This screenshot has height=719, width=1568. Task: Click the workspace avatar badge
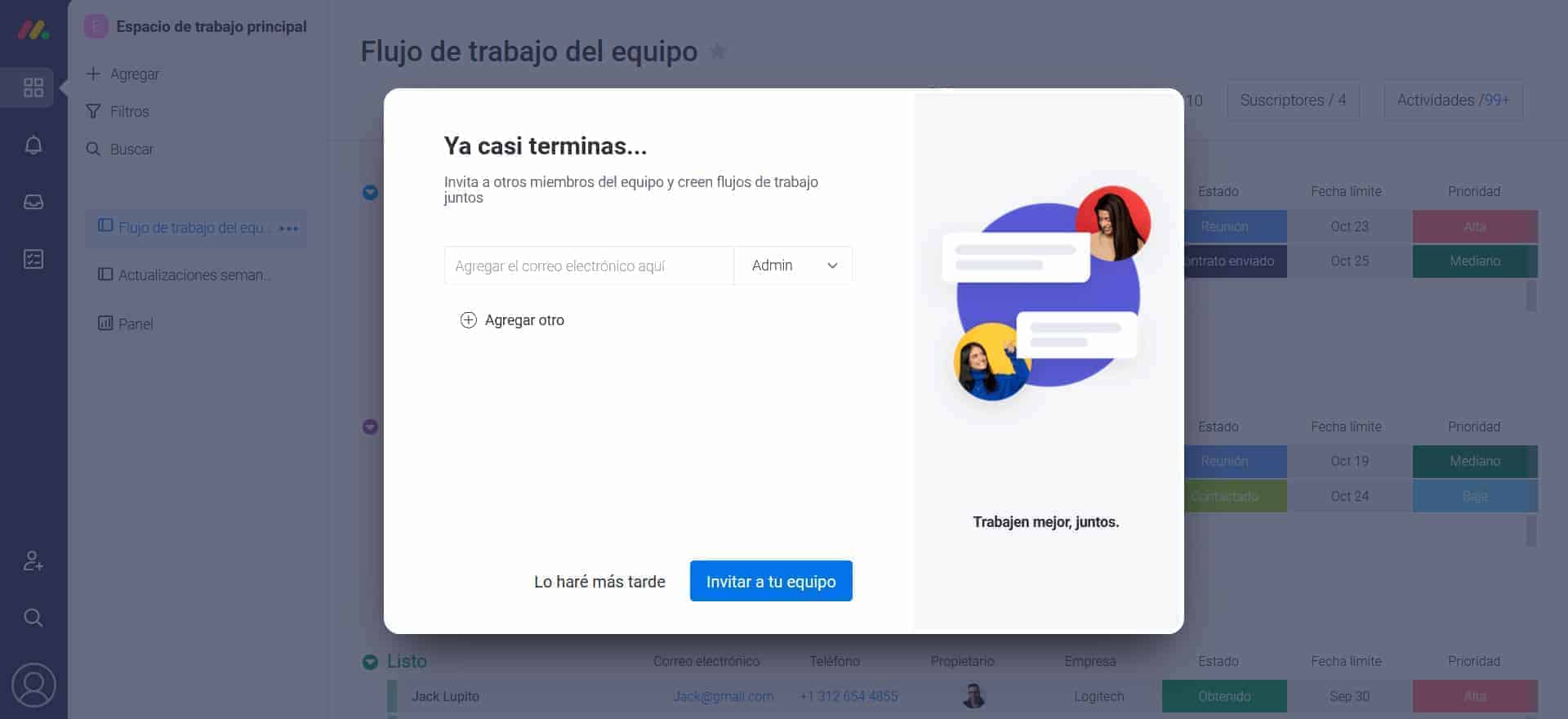point(96,26)
